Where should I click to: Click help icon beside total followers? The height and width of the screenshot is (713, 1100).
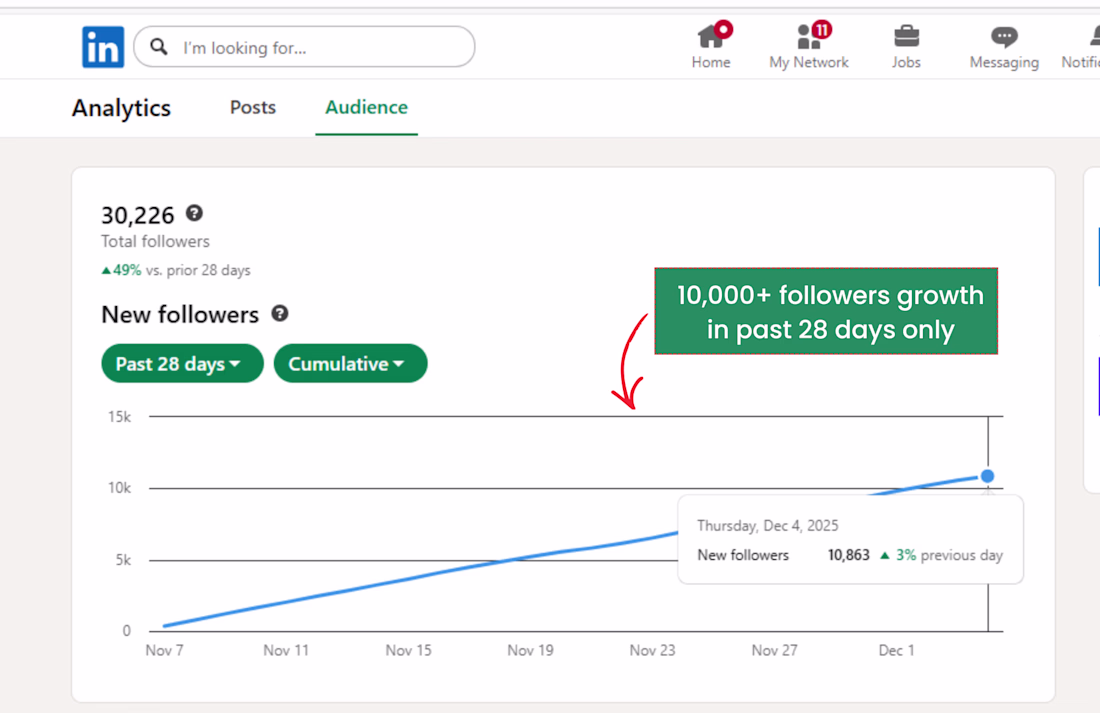(x=194, y=213)
